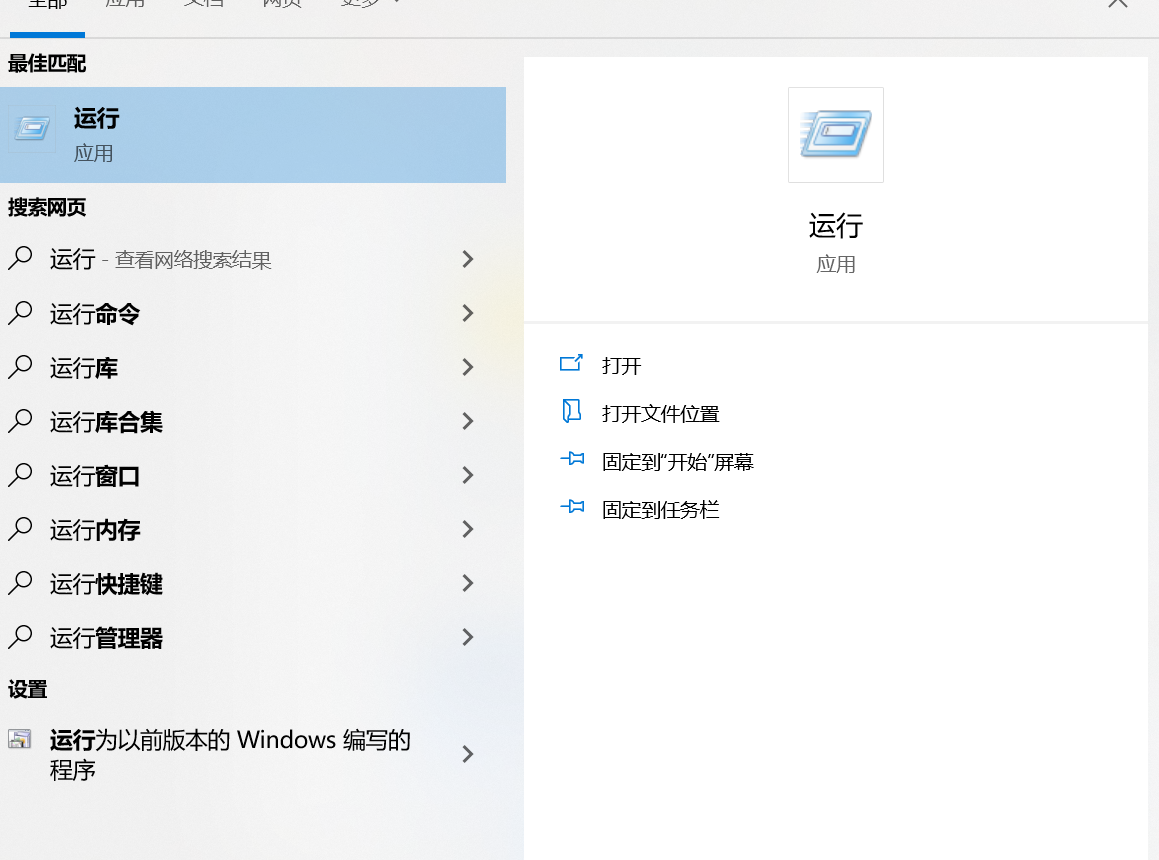Select the 运行管理器 web suggestion

pos(253,637)
